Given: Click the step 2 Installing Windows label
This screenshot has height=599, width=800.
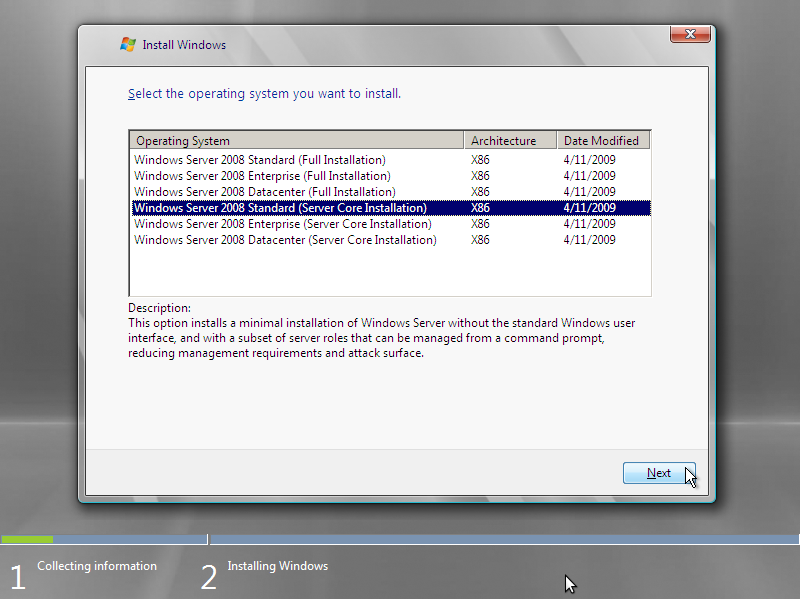Looking at the screenshot, I should 277,566.
